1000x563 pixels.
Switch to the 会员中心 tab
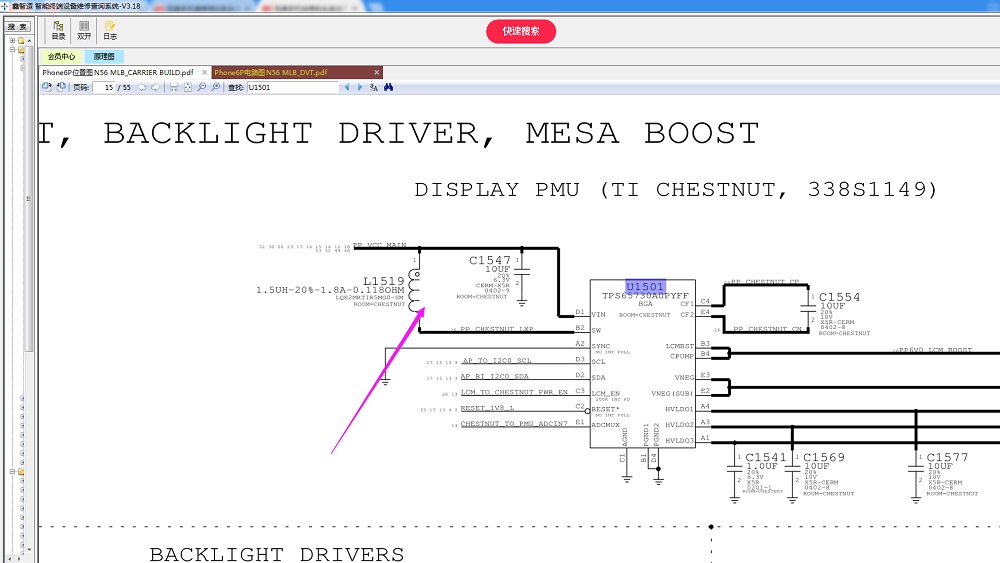[x=61, y=57]
